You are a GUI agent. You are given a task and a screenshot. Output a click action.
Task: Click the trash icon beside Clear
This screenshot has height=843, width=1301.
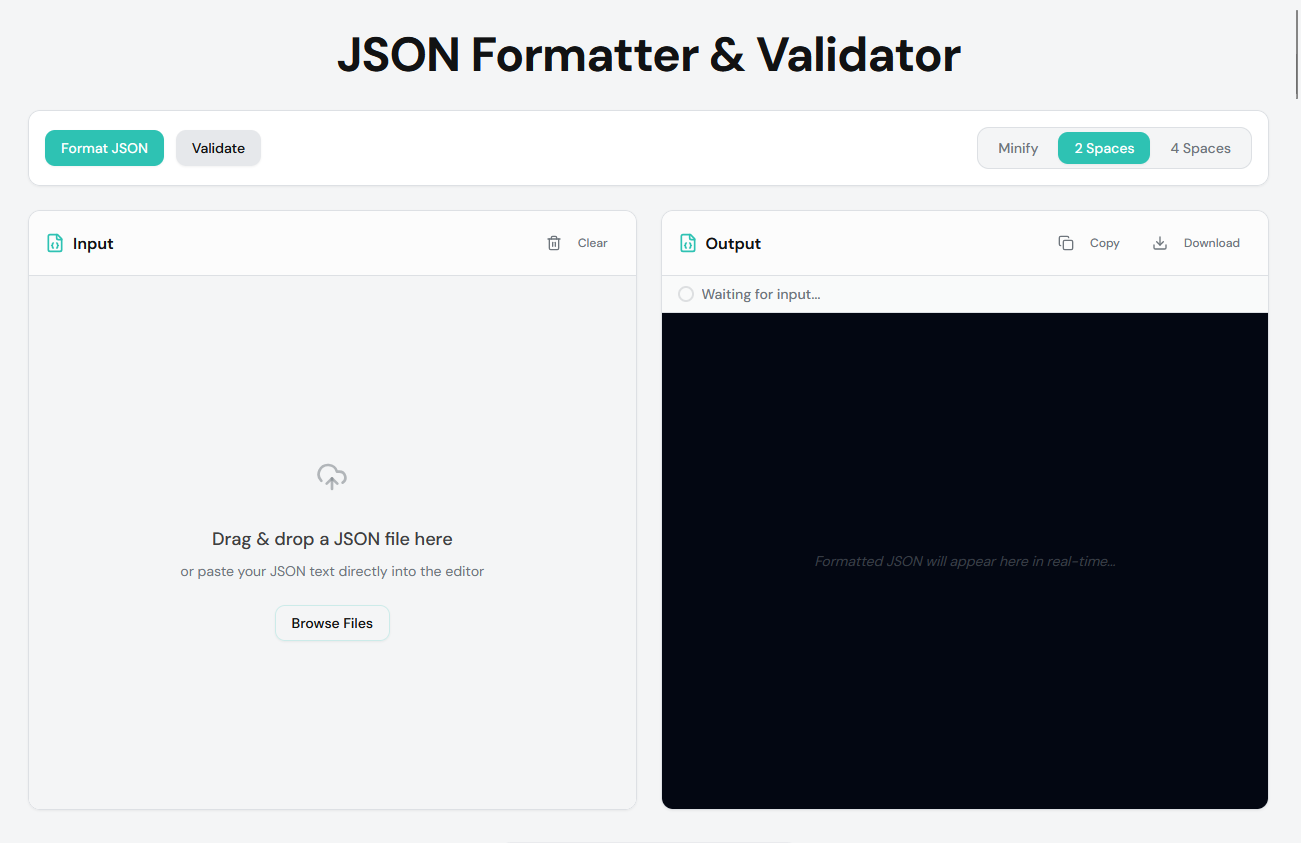click(x=554, y=243)
